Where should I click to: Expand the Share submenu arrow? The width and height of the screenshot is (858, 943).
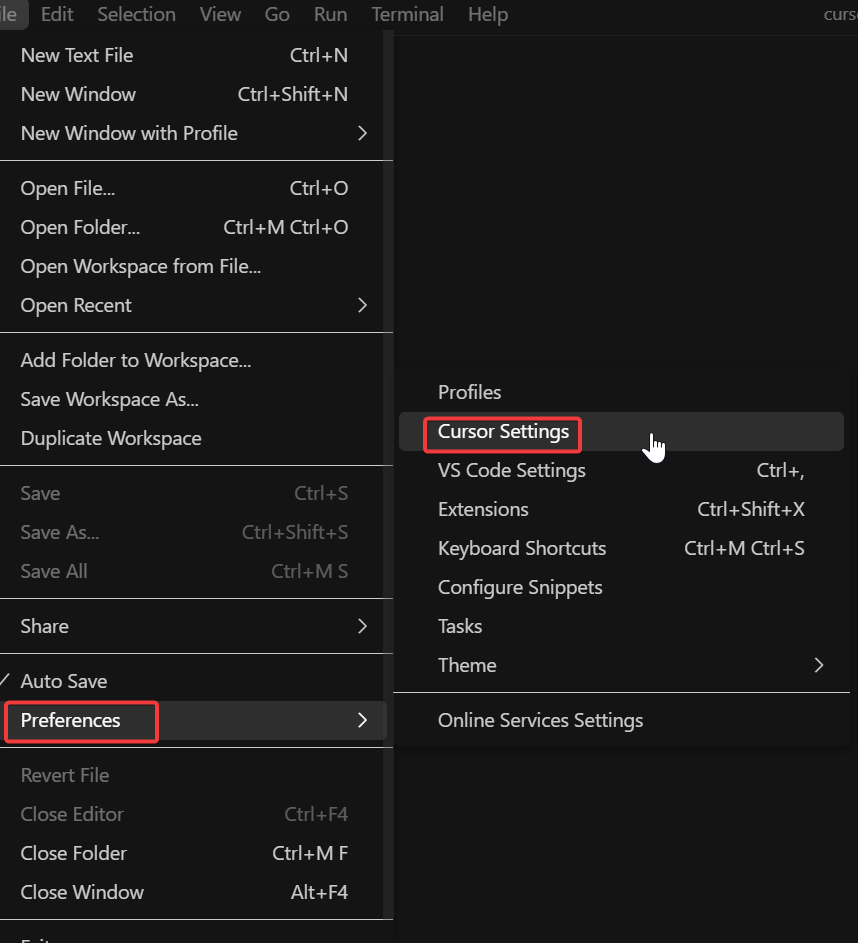362,627
